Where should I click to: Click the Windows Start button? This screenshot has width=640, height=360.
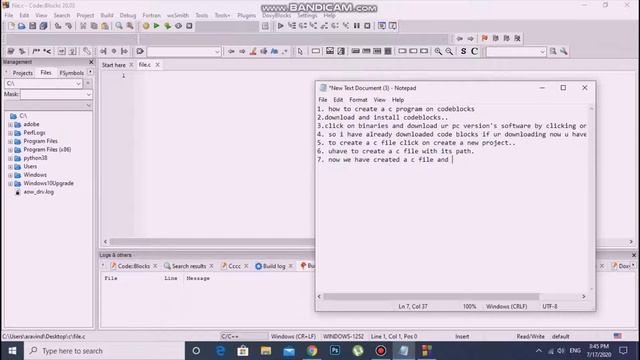[x=12, y=351]
